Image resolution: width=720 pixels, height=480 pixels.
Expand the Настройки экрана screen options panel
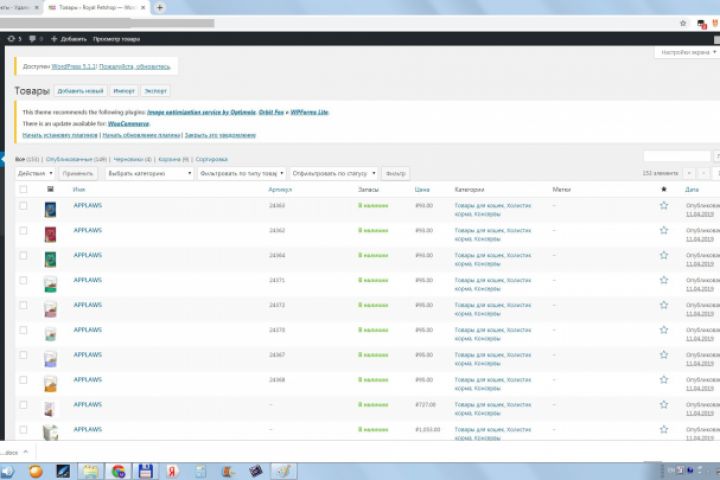point(688,52)
